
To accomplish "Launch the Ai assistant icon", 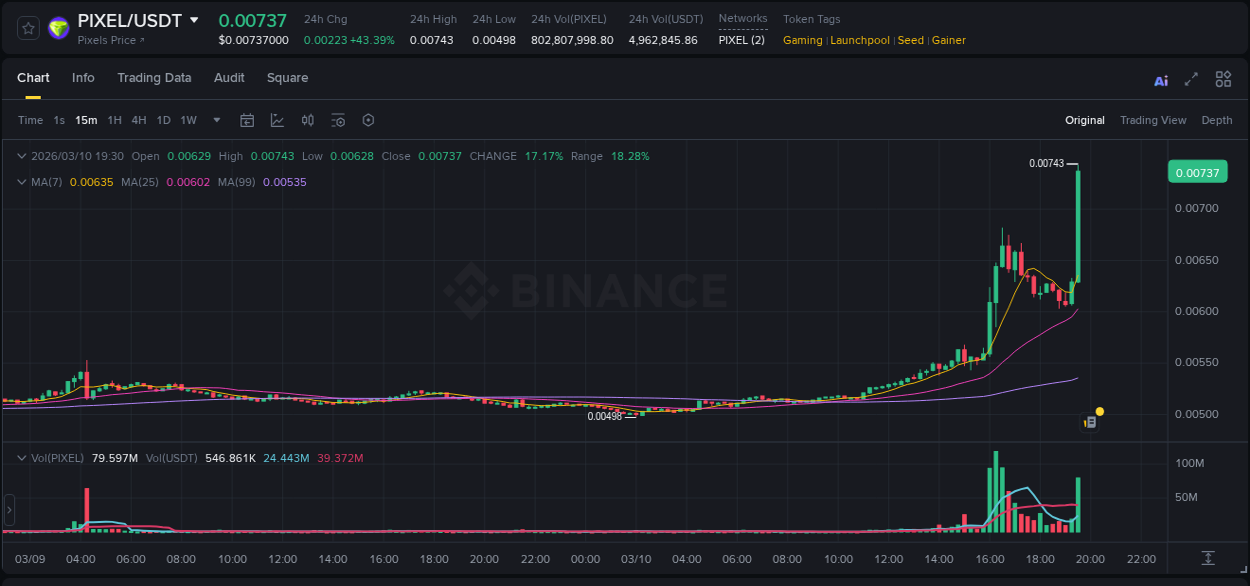I will point(1161,79).
